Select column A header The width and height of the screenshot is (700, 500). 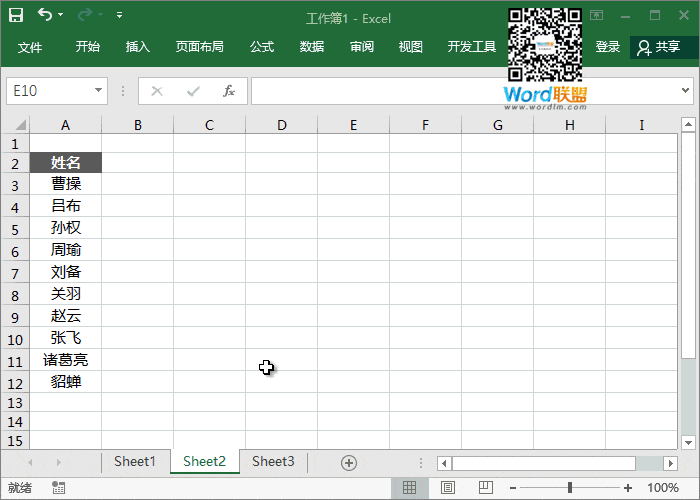tap(66, 125)
